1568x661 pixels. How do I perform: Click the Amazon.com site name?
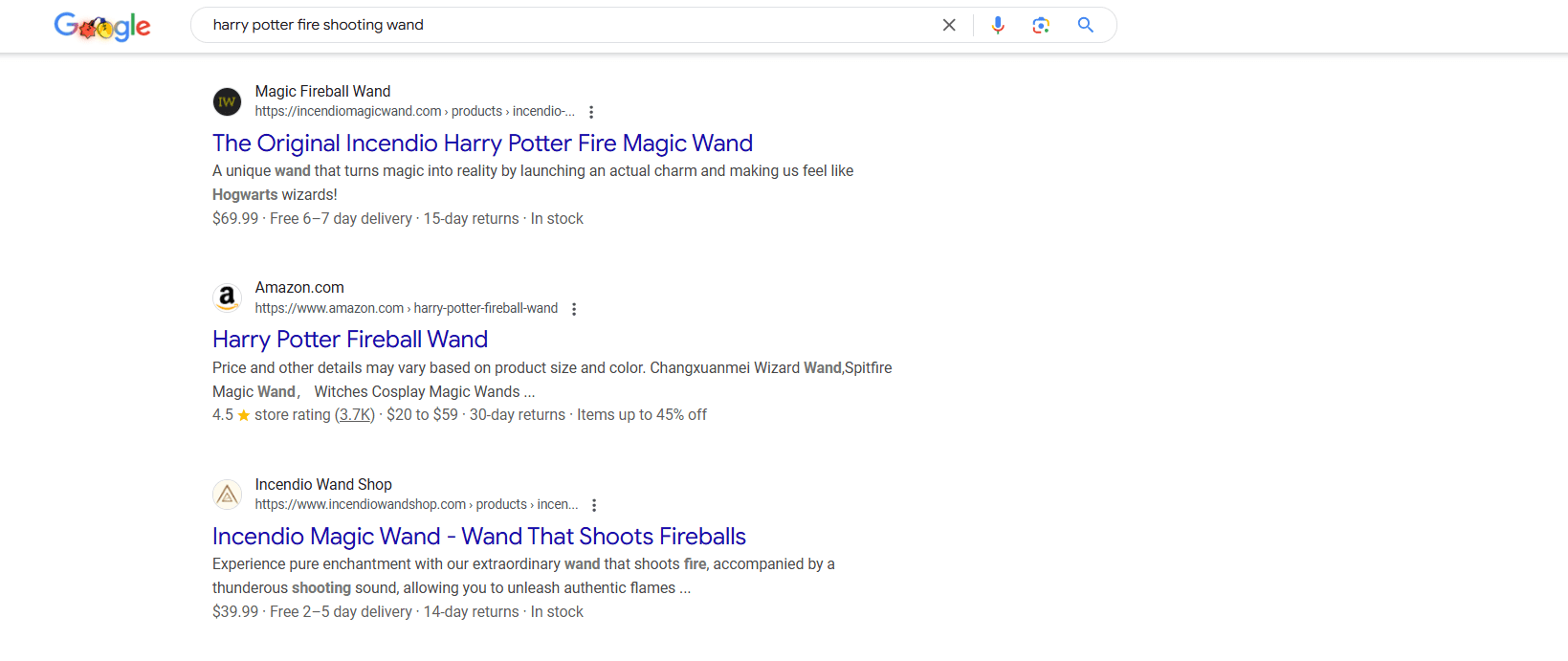[299, 287]
